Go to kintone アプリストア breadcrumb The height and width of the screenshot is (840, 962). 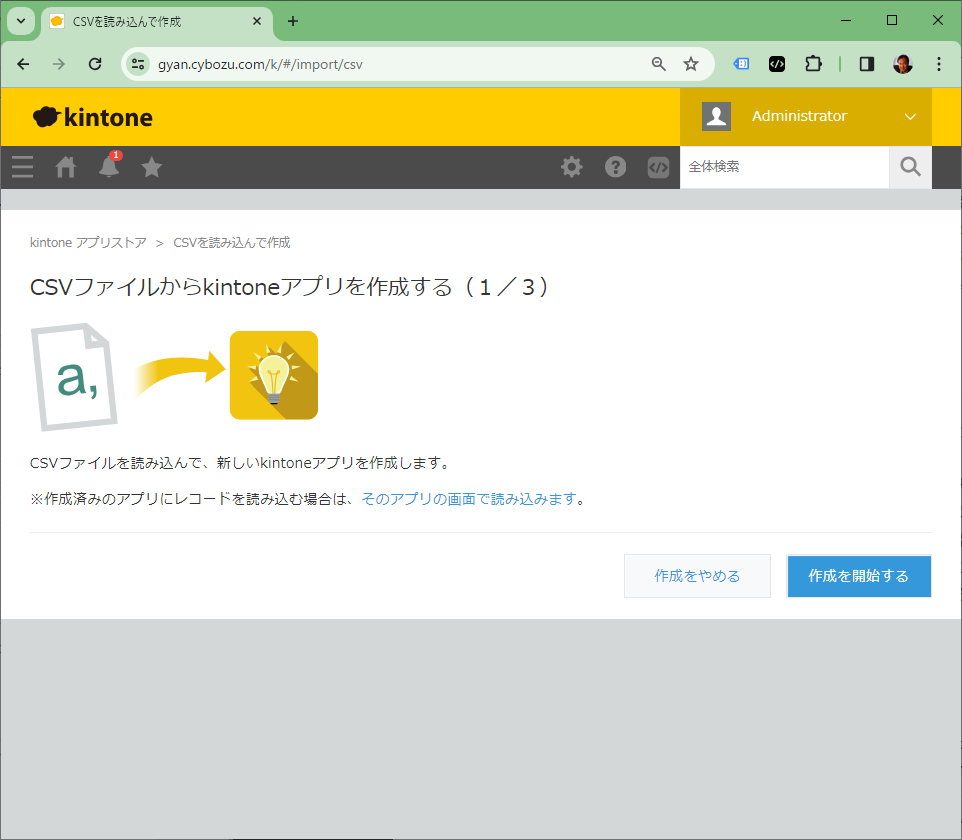[88, 243]
